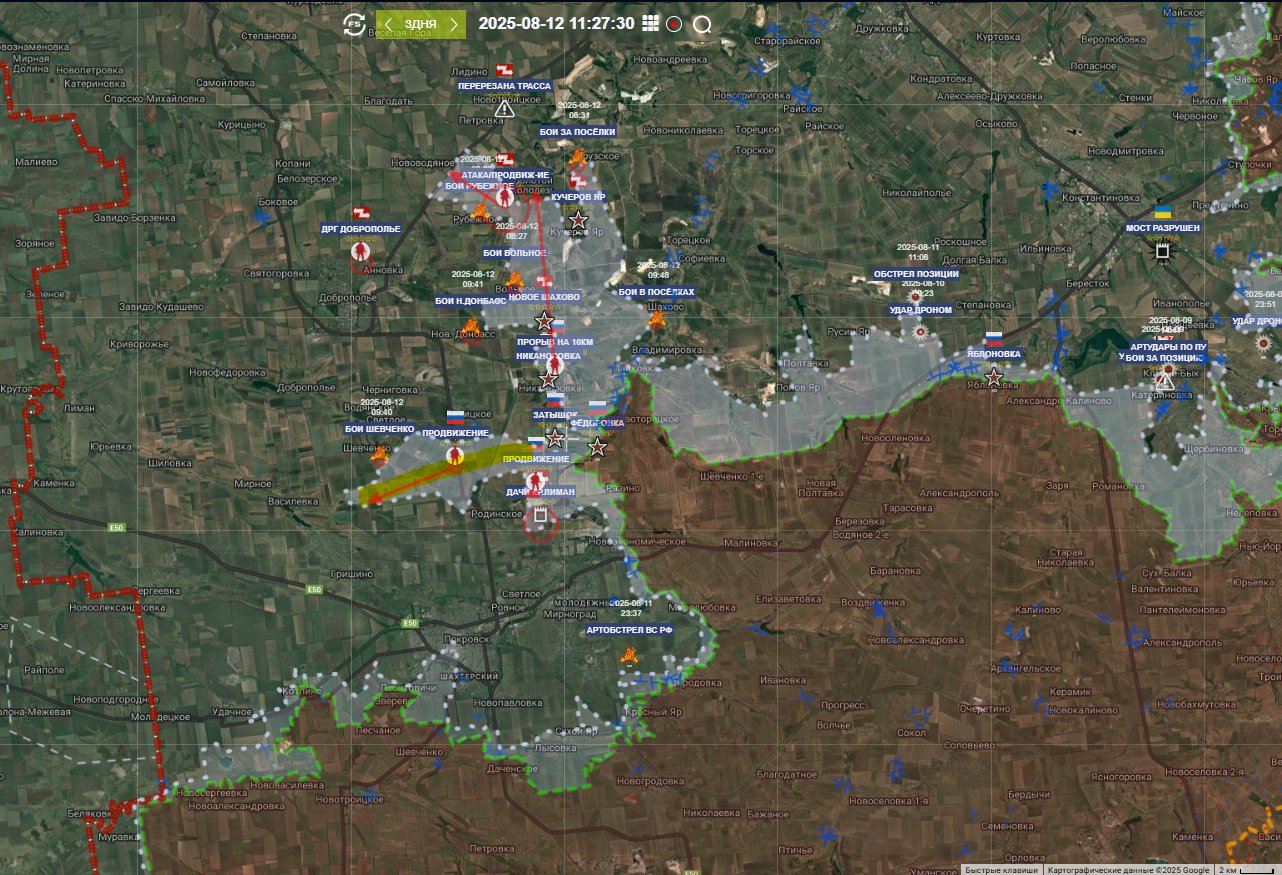Click the БОИ ШЕВЧЕНКО fire marker

(x=380, y=457)
